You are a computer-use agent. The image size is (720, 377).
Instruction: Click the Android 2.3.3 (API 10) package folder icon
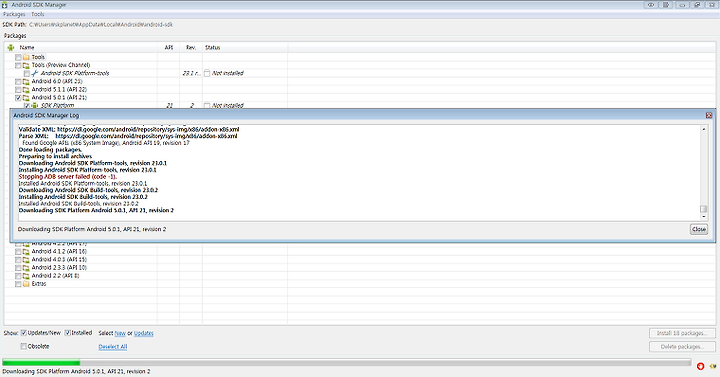[26, 268]
